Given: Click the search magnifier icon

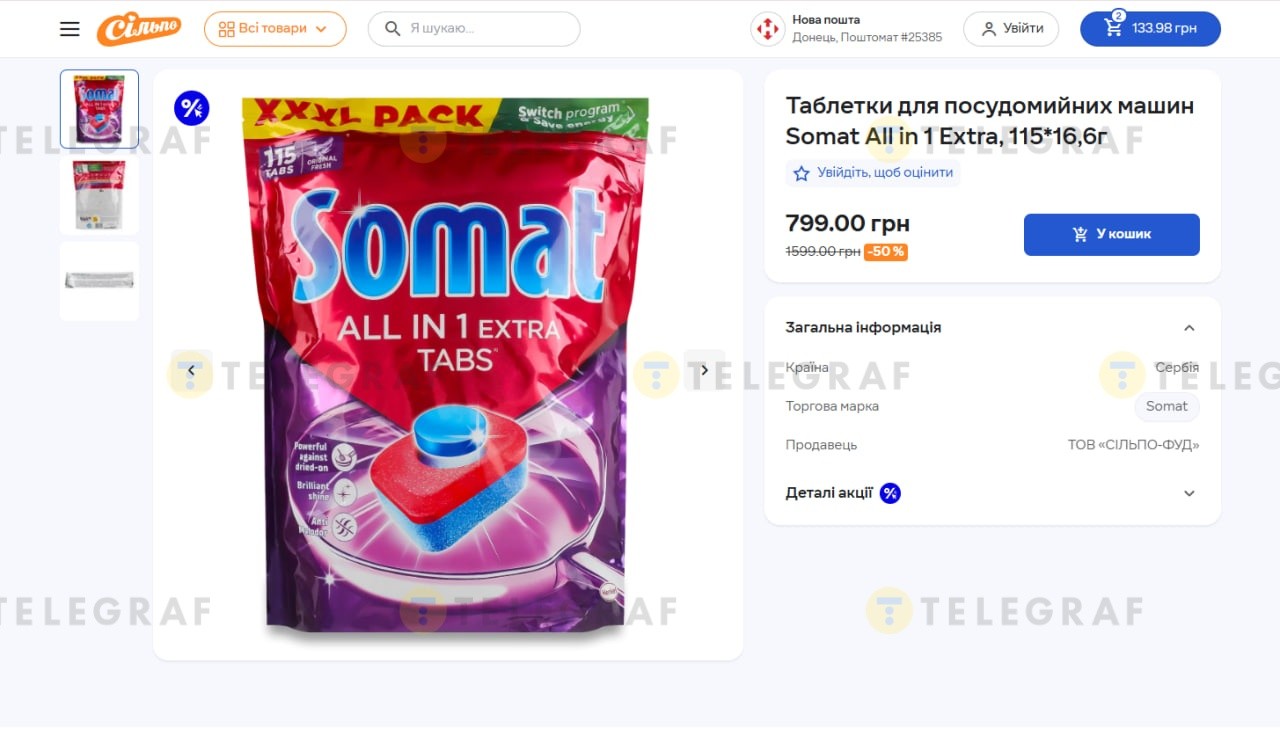Looking at the screenshot, I should pyautogui.click(x=393, y=29).
